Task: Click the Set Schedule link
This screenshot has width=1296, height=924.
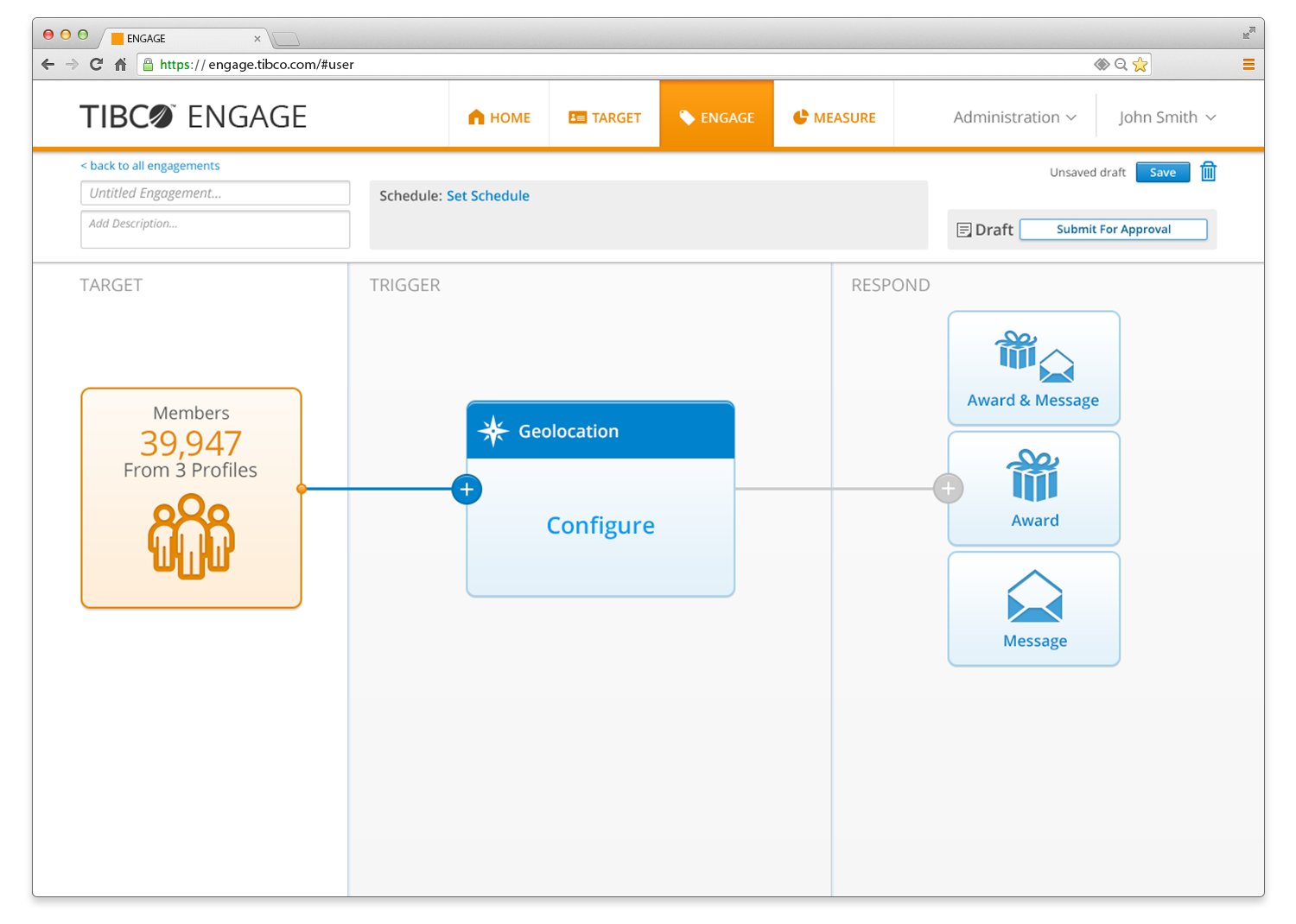Action: coord(488,196)
